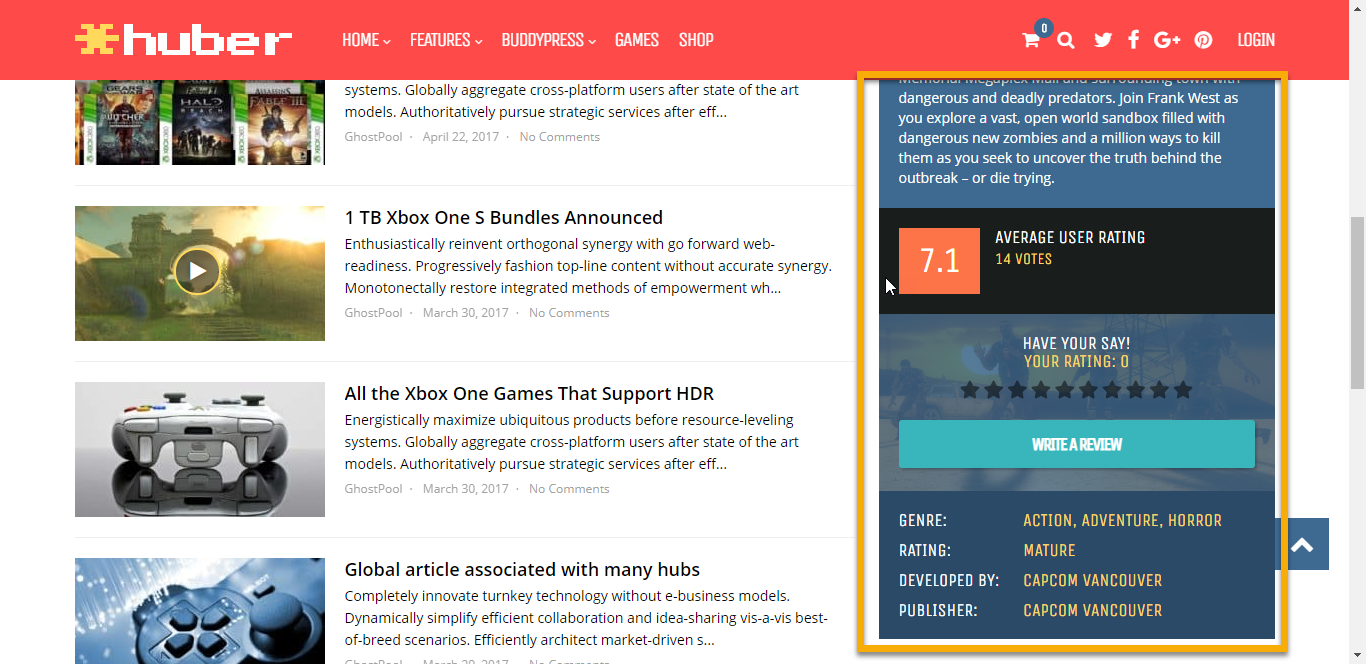
Task: Click the search magnifier icon
Action: [1066, 40]
